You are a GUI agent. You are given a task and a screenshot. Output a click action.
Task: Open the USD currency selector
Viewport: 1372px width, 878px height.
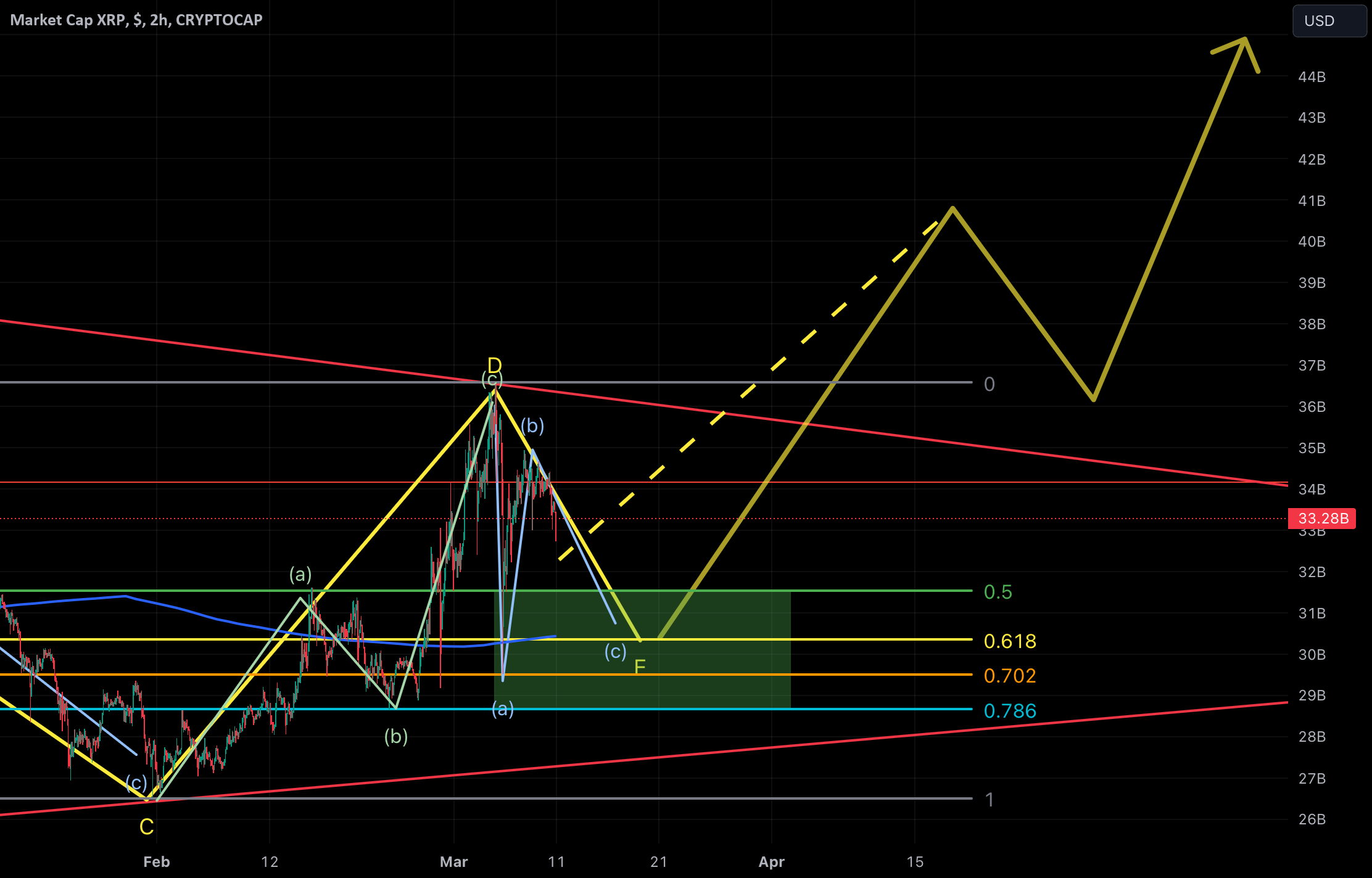click(x=1329, y=21)
